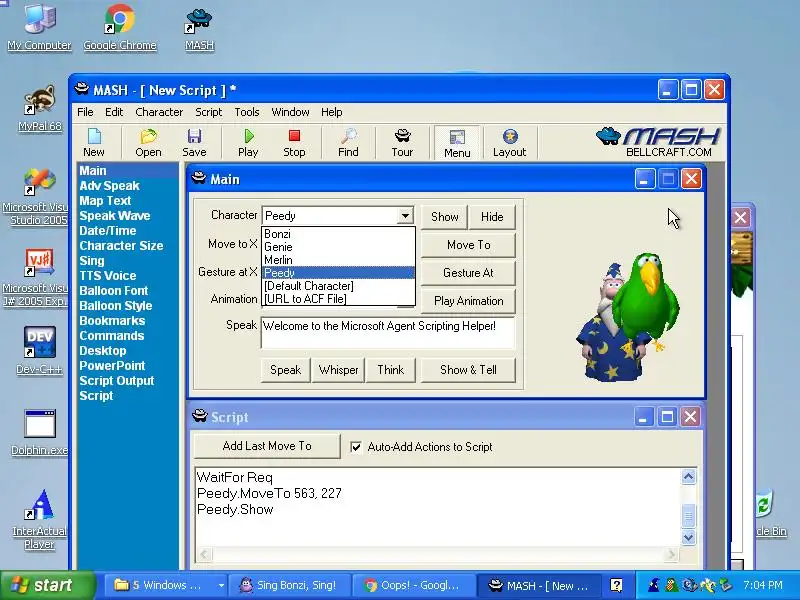Viewport: 800px width, 600px height.
Task: Click into the Speak text field
Action: point(388,333)
